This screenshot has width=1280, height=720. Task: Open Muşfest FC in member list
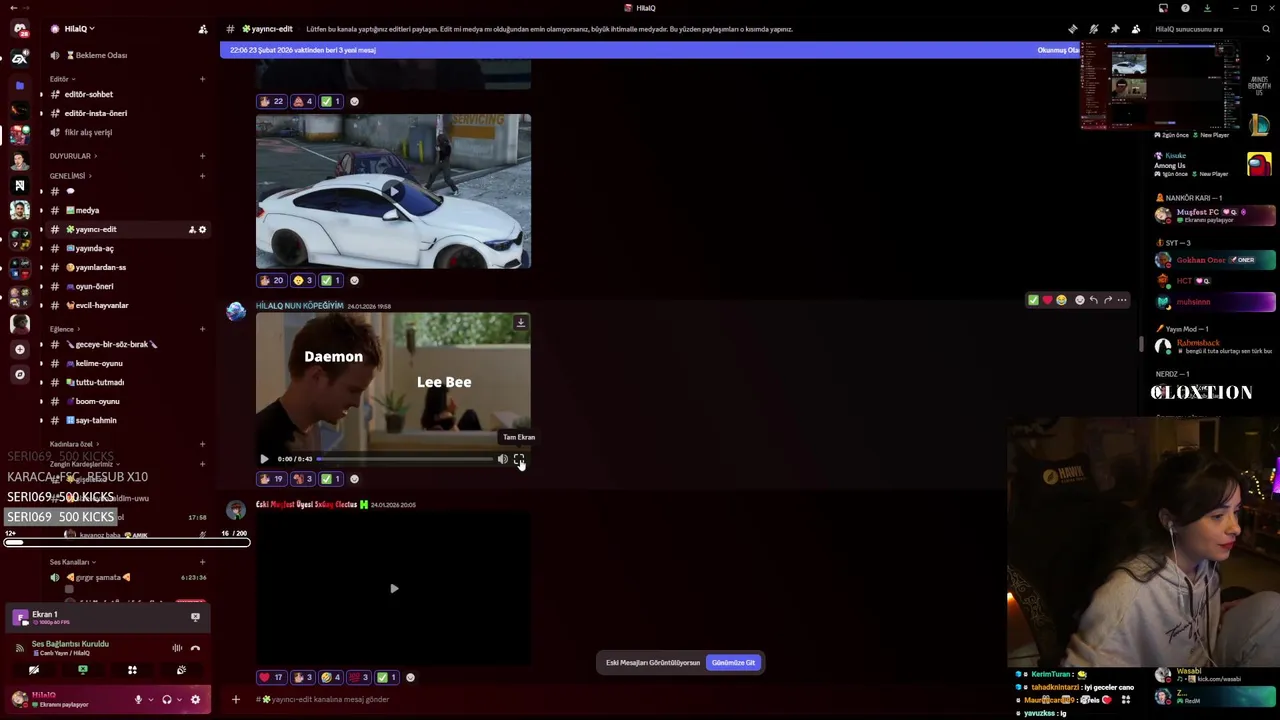[1215, 215]
